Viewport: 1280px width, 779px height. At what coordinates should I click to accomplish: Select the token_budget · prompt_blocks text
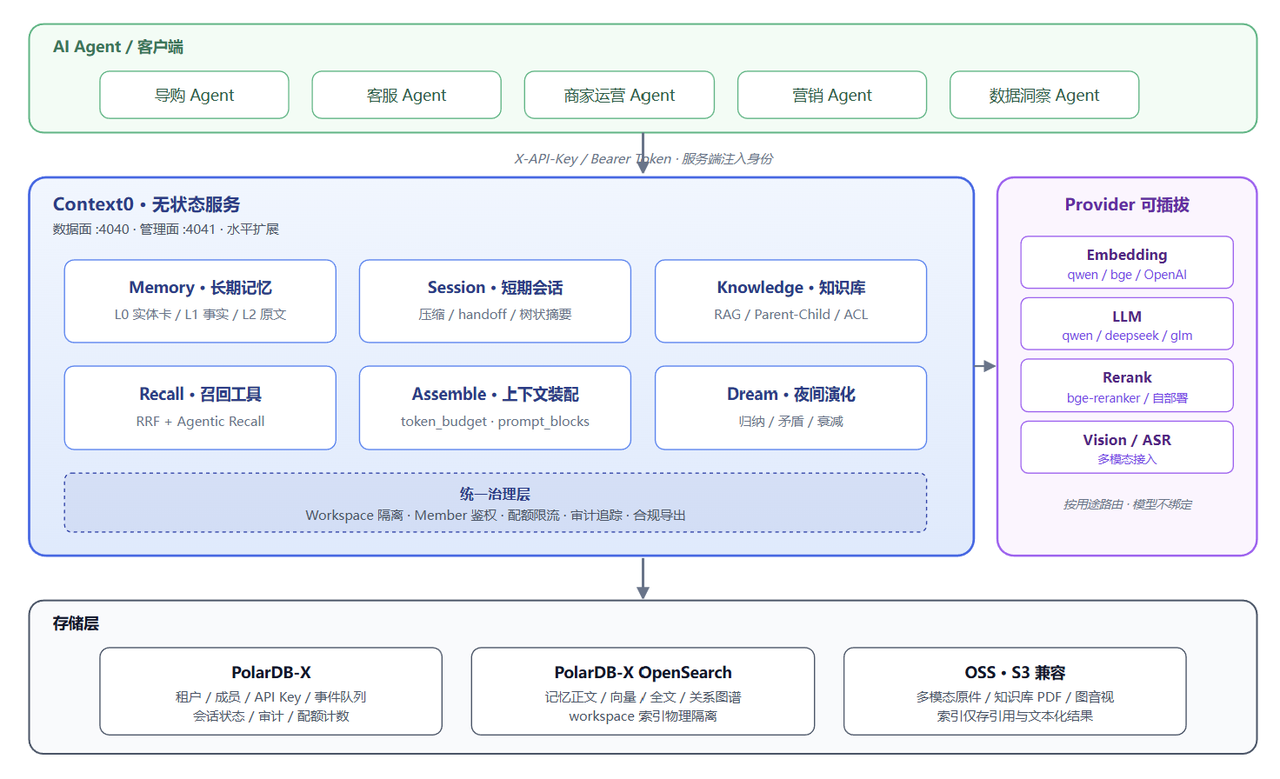point(495,421)
